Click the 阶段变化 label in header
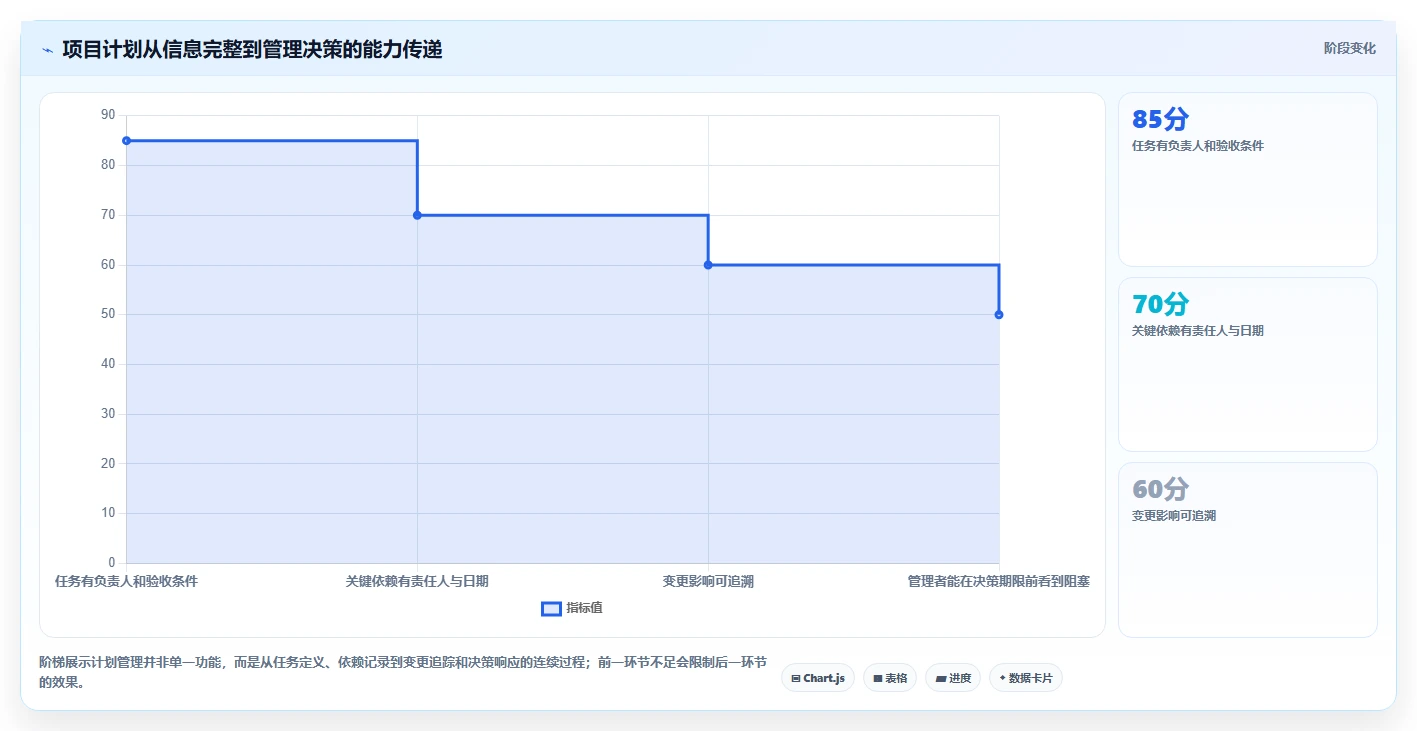 [x=1350, y=48]
